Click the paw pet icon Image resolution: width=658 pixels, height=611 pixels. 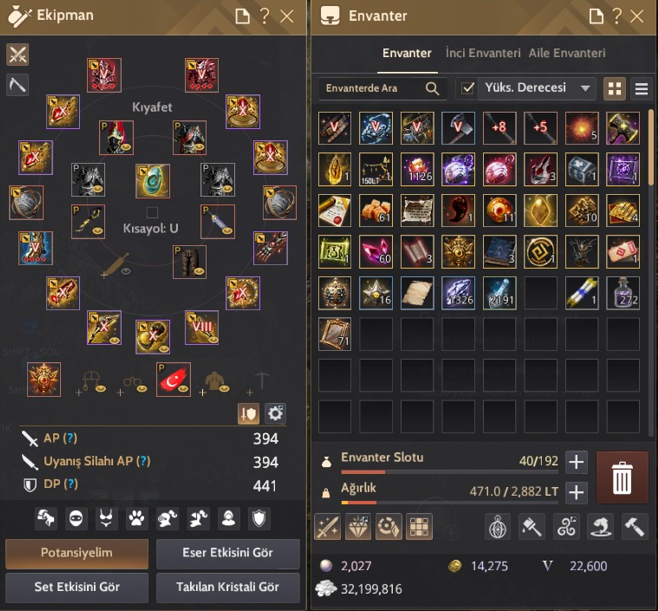tap(137, 519)
